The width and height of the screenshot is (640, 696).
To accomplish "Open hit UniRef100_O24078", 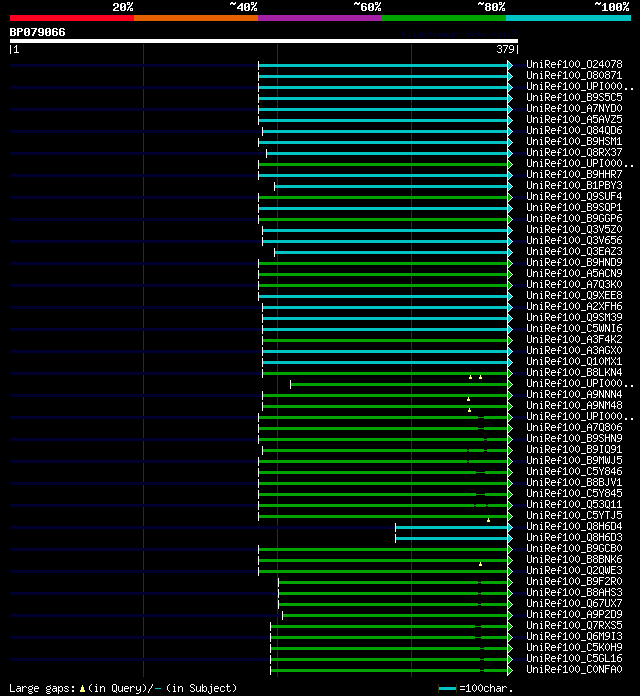I will (x=574, y=64).
